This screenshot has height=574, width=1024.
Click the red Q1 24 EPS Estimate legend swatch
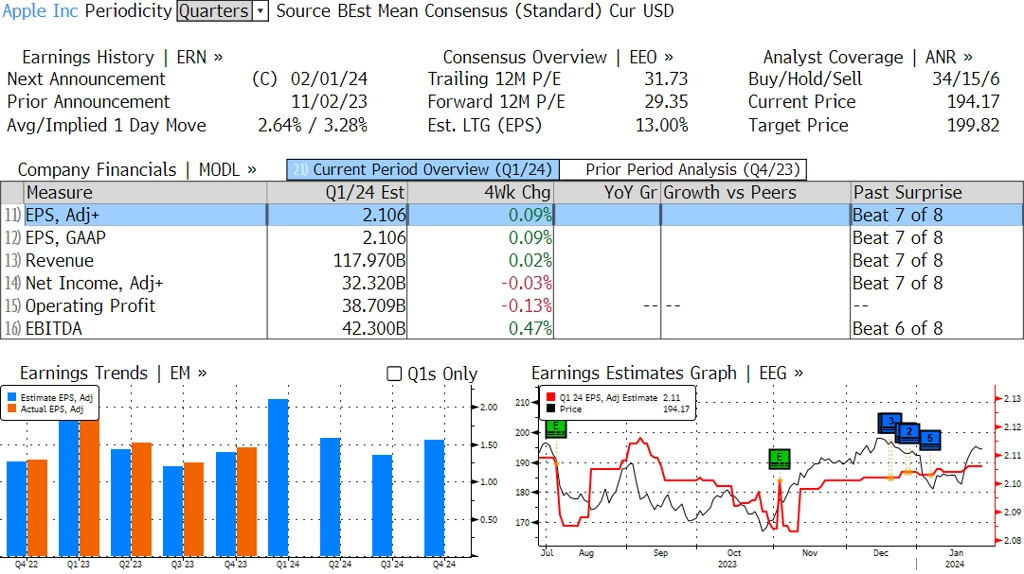(551, 397)
